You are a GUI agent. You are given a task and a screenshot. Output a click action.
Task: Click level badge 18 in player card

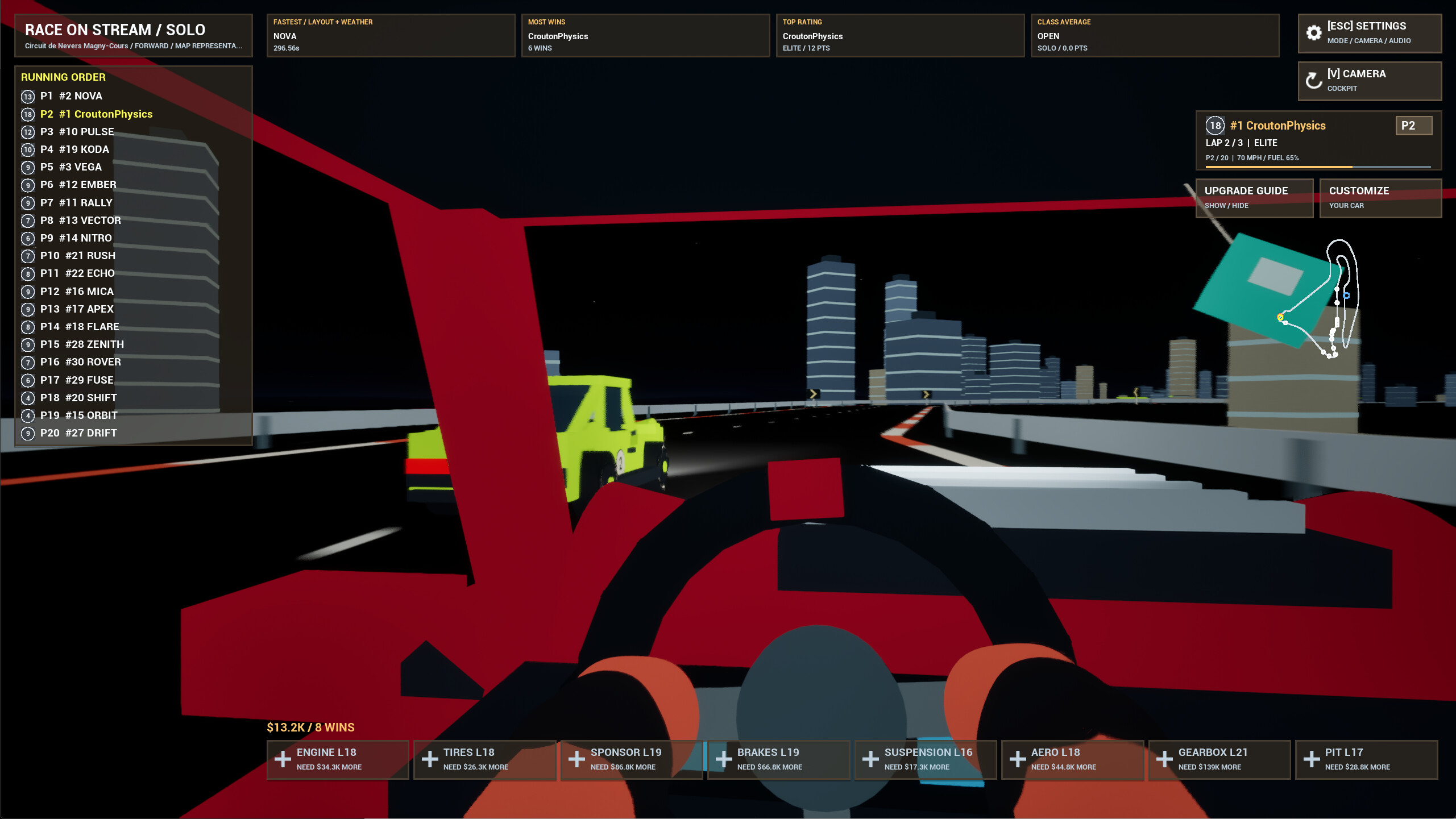pos(1215,126)
